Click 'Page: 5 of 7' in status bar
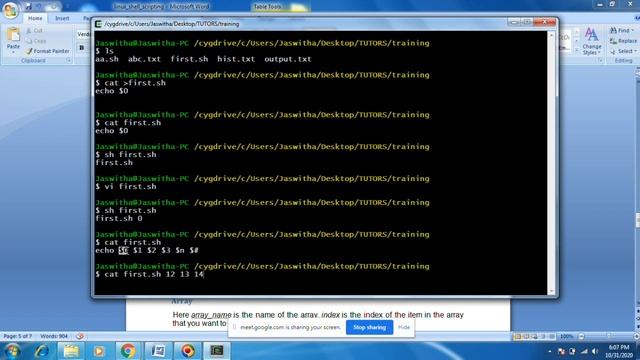Viewport: 640px width, 360px height. pyautogui.click(x=18, y=336)
